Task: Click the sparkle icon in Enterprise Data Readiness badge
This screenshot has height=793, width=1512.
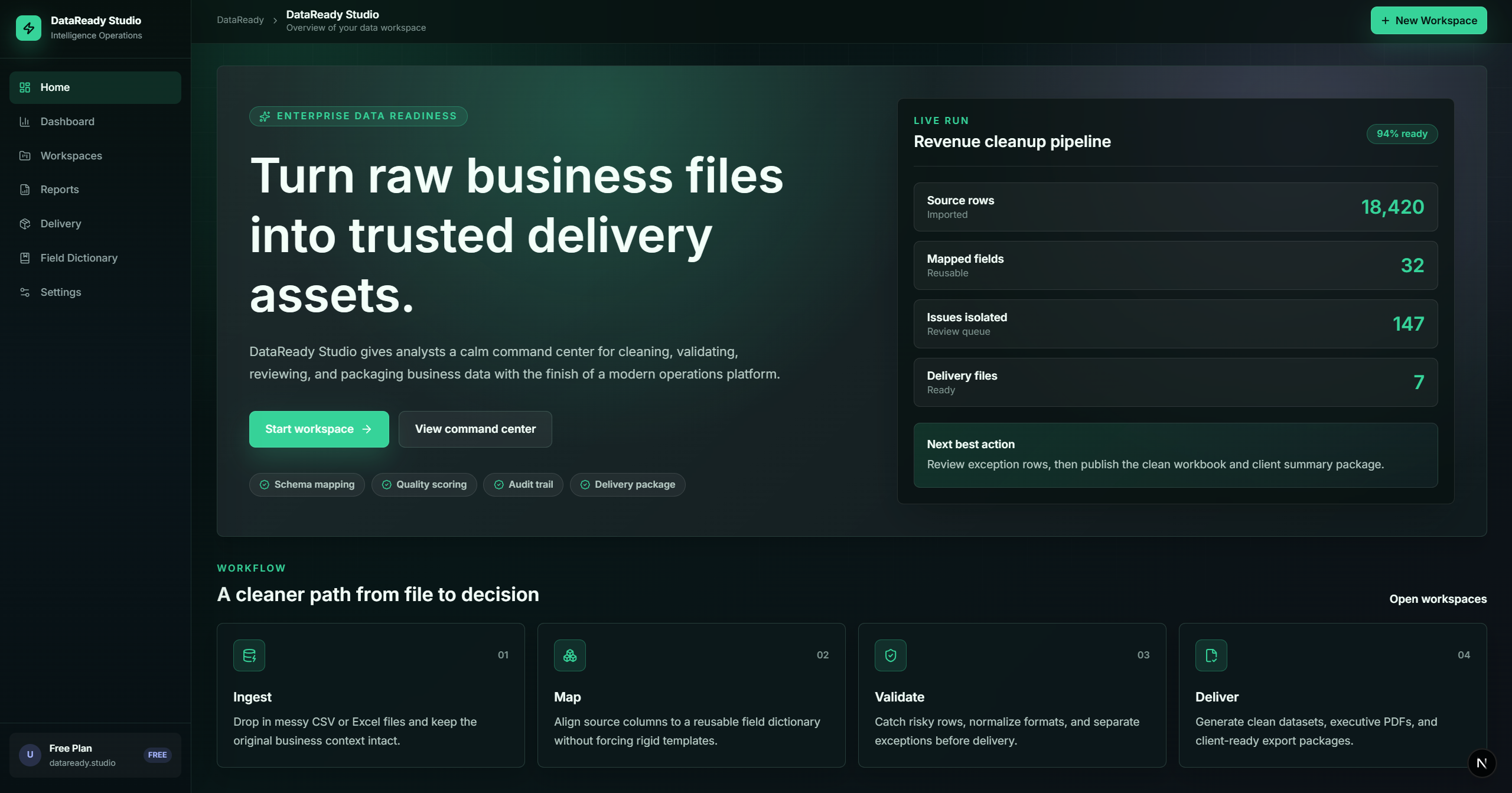Action: [x=265, y=116]
